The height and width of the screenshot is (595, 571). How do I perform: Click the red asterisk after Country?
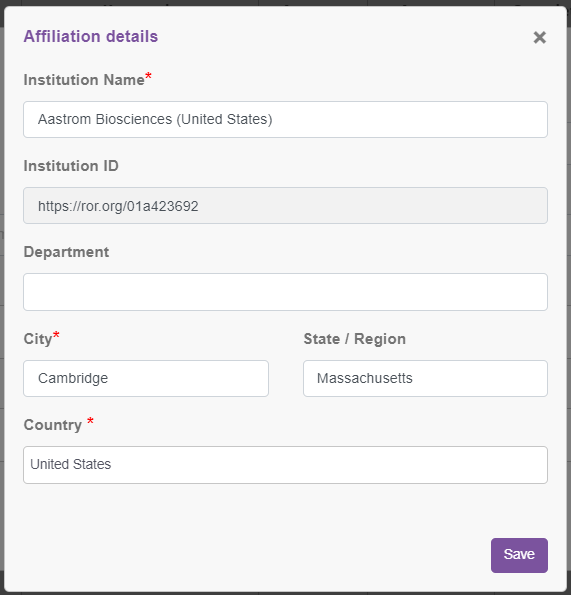(x=90, y=420)
